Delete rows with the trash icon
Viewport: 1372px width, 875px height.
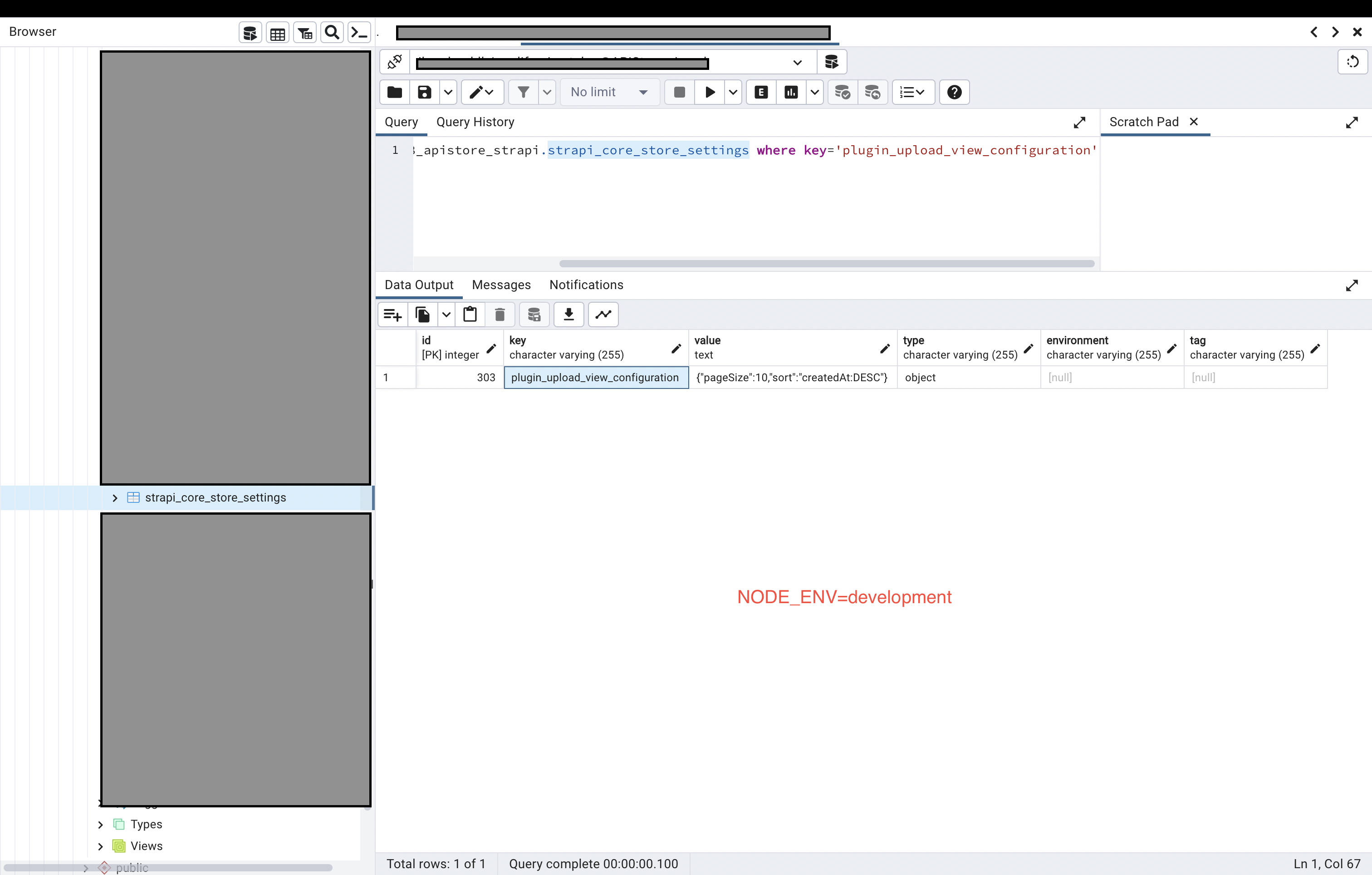click(499, 314)
